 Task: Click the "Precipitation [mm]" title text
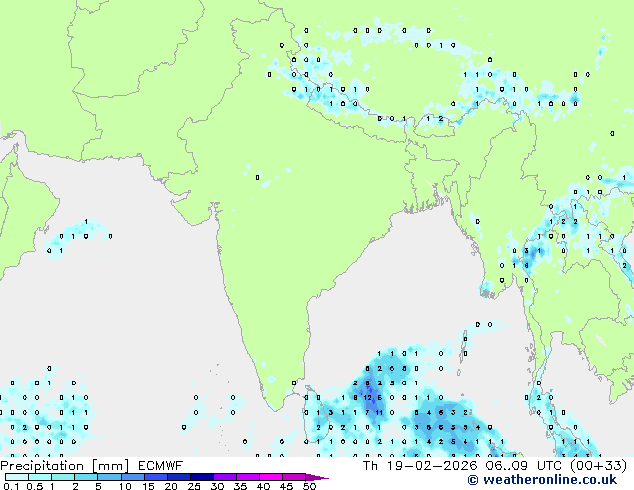pyautogui.click(x=64, y=466)
